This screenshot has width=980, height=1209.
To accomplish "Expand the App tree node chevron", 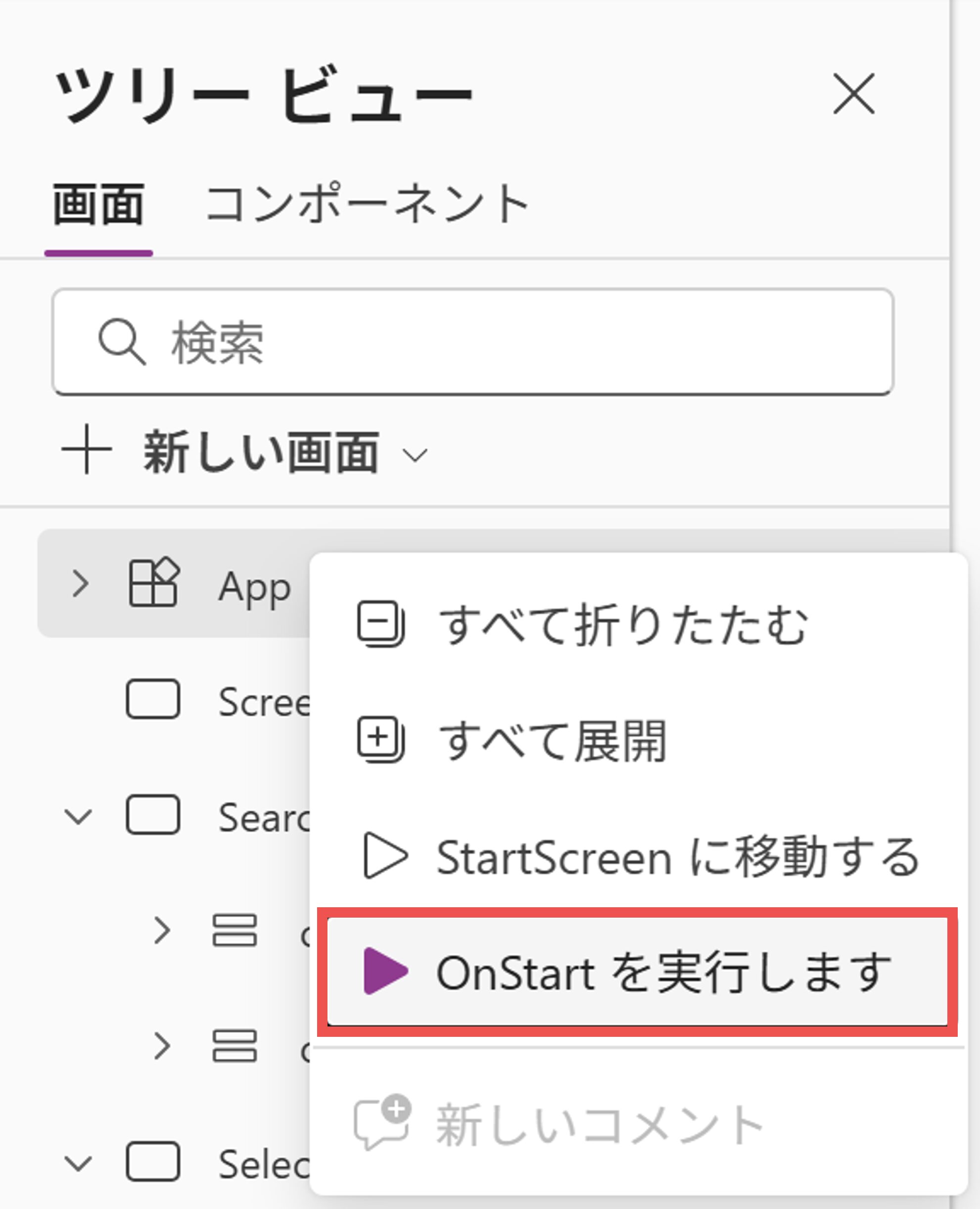I will tap(80, 584).
